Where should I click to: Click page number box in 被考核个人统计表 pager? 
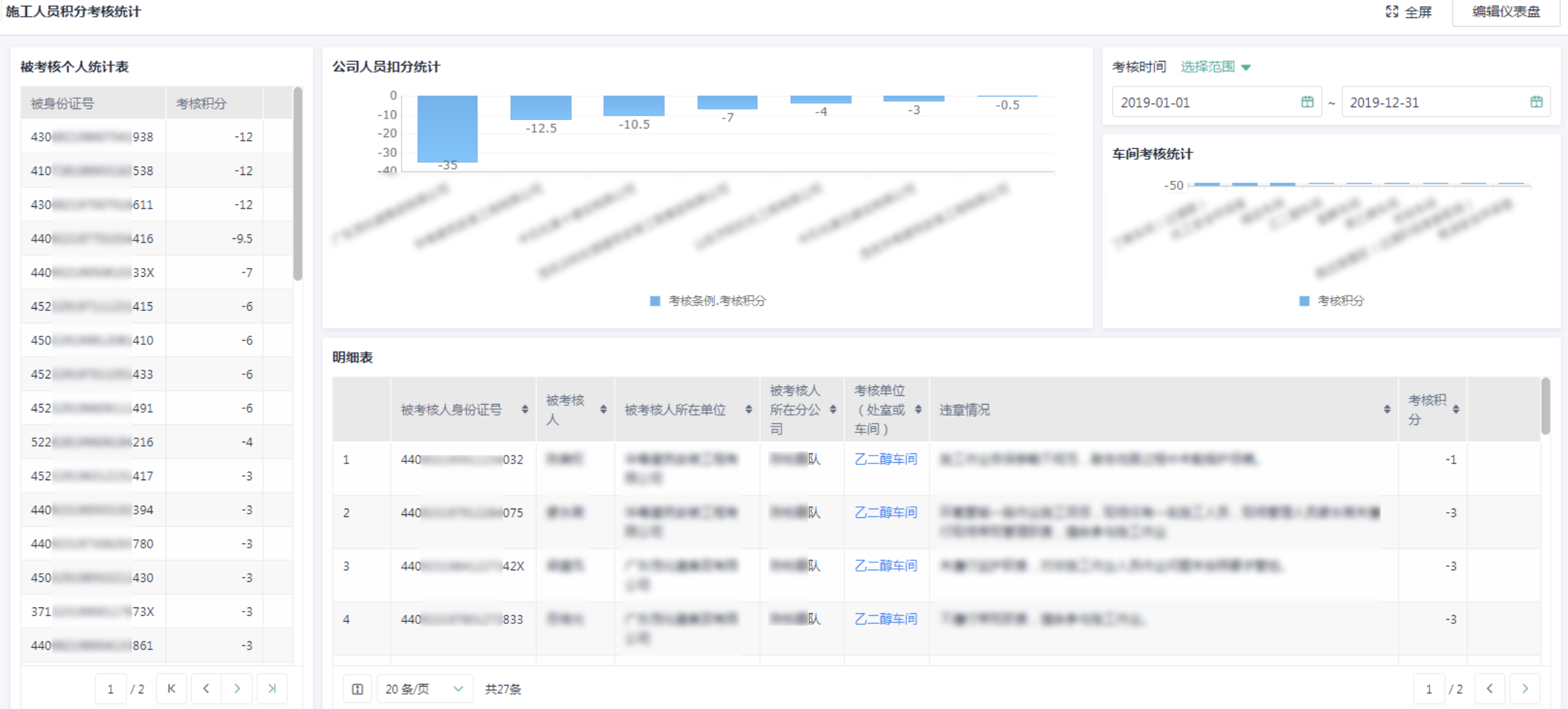(x=110, y=689)
